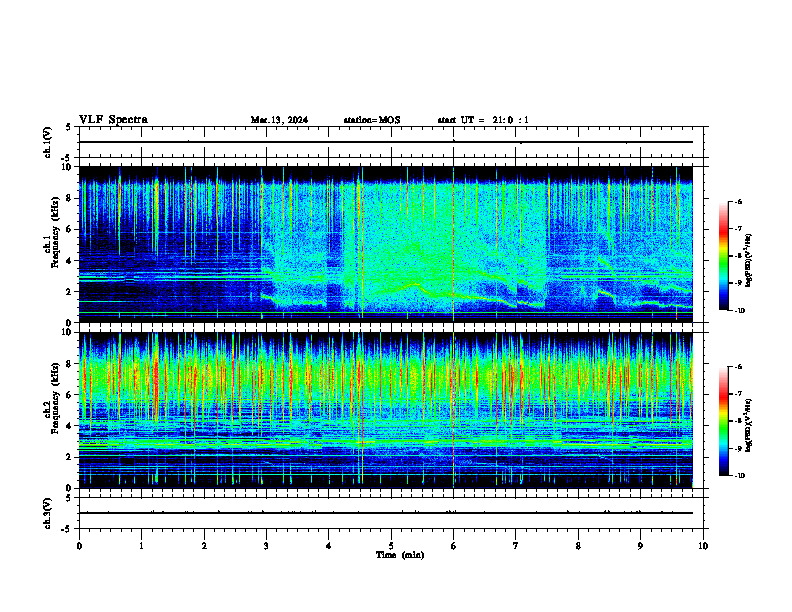Select the ch.1 "Frequency (kHz)" axis label
The image size is (792, 612).
point(55,232)
